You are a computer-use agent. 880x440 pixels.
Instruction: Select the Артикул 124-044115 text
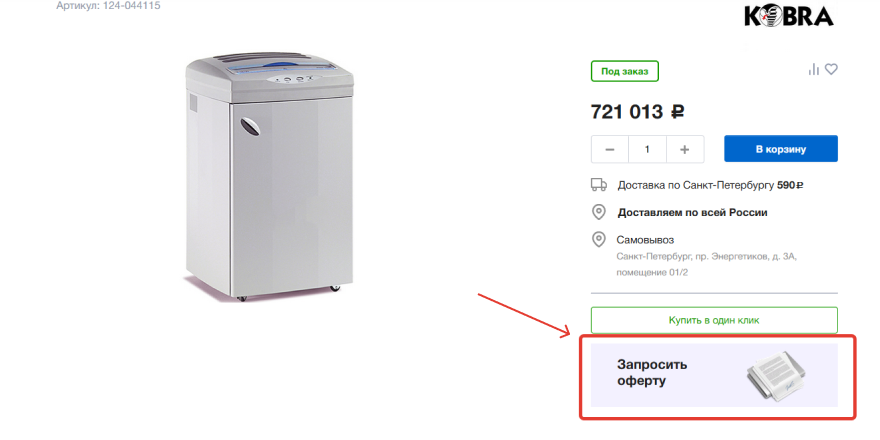tap(108, 6)
